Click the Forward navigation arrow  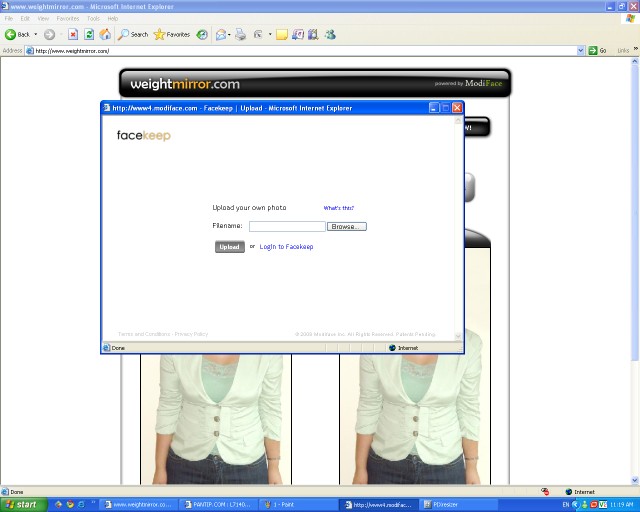[x=49, y=35]
